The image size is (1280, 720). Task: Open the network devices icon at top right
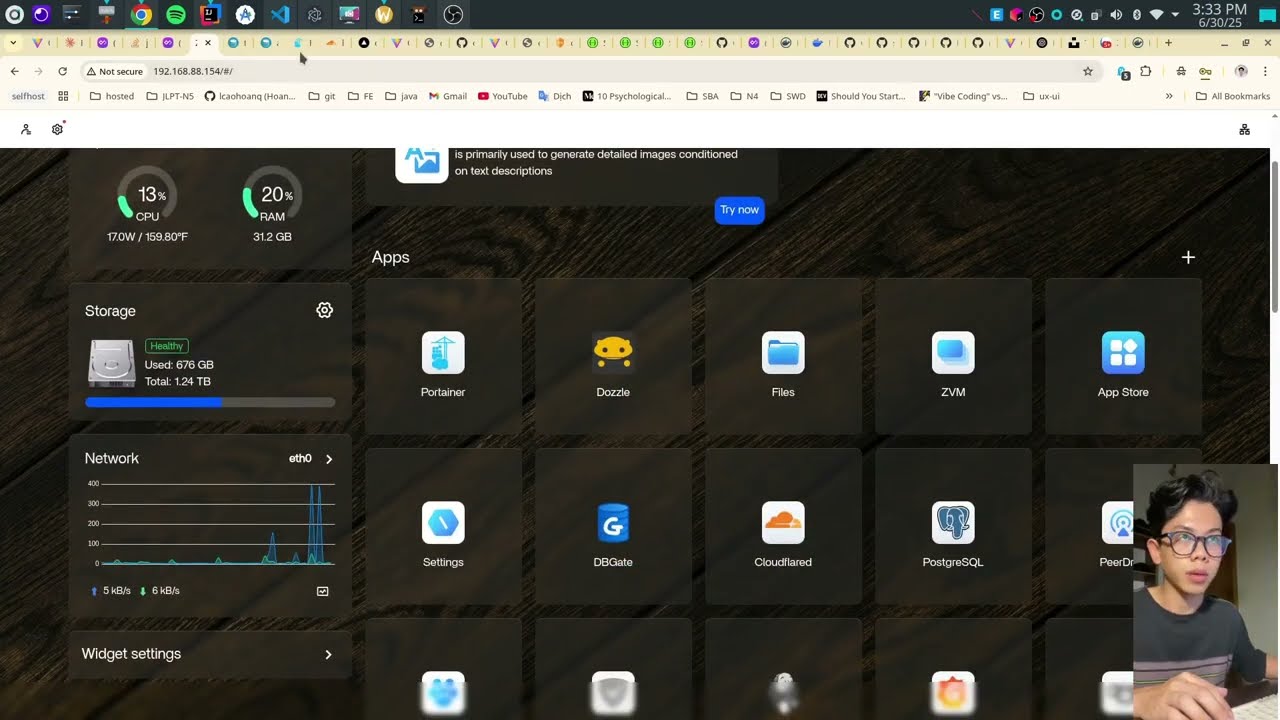1244,129
